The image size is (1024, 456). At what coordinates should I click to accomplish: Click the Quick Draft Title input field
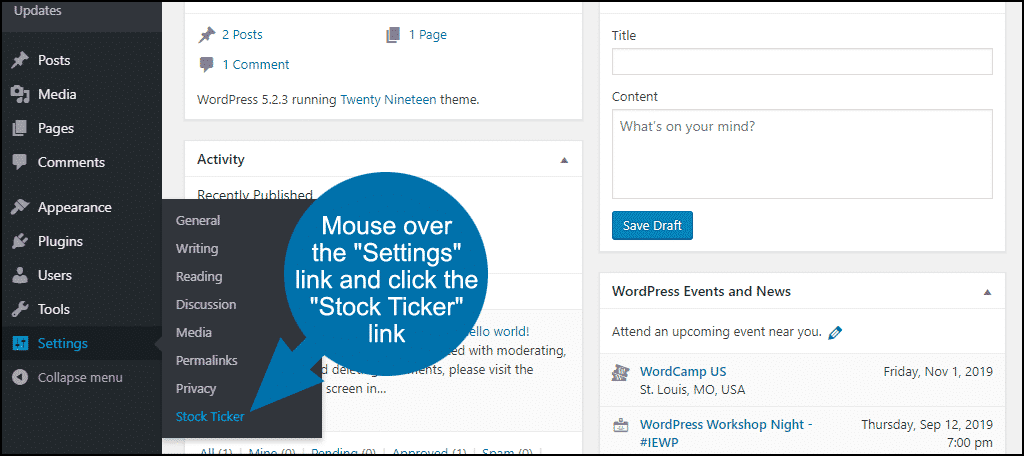coord(802,61)
